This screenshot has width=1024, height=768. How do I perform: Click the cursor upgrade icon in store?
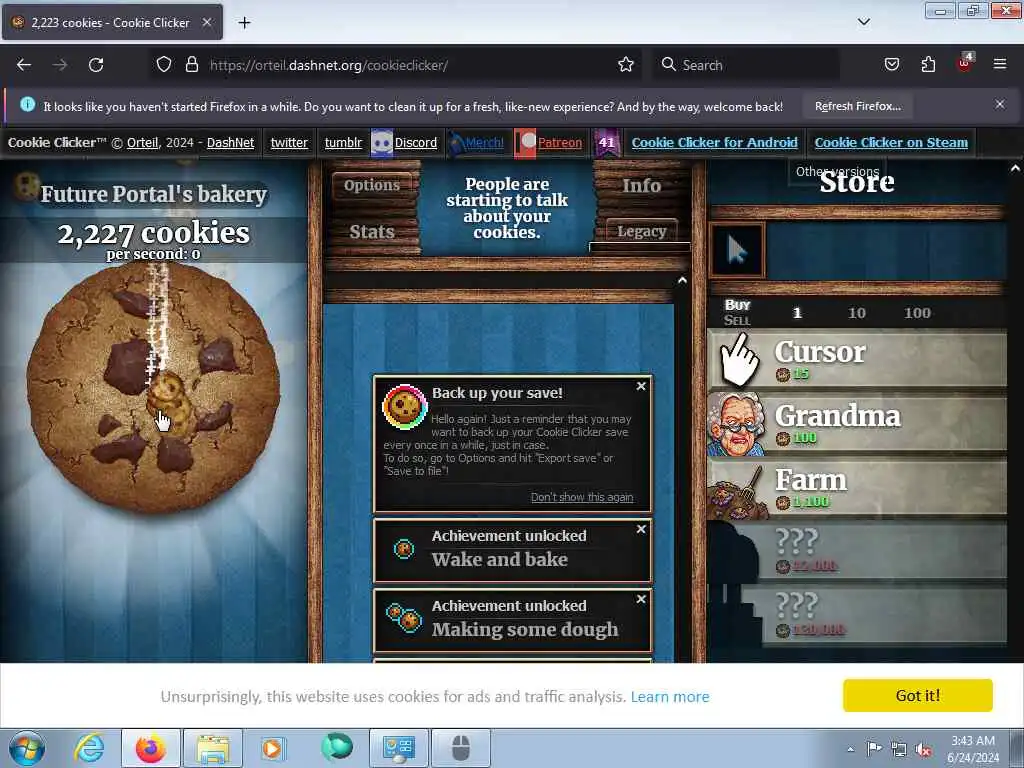coord(737,250)
